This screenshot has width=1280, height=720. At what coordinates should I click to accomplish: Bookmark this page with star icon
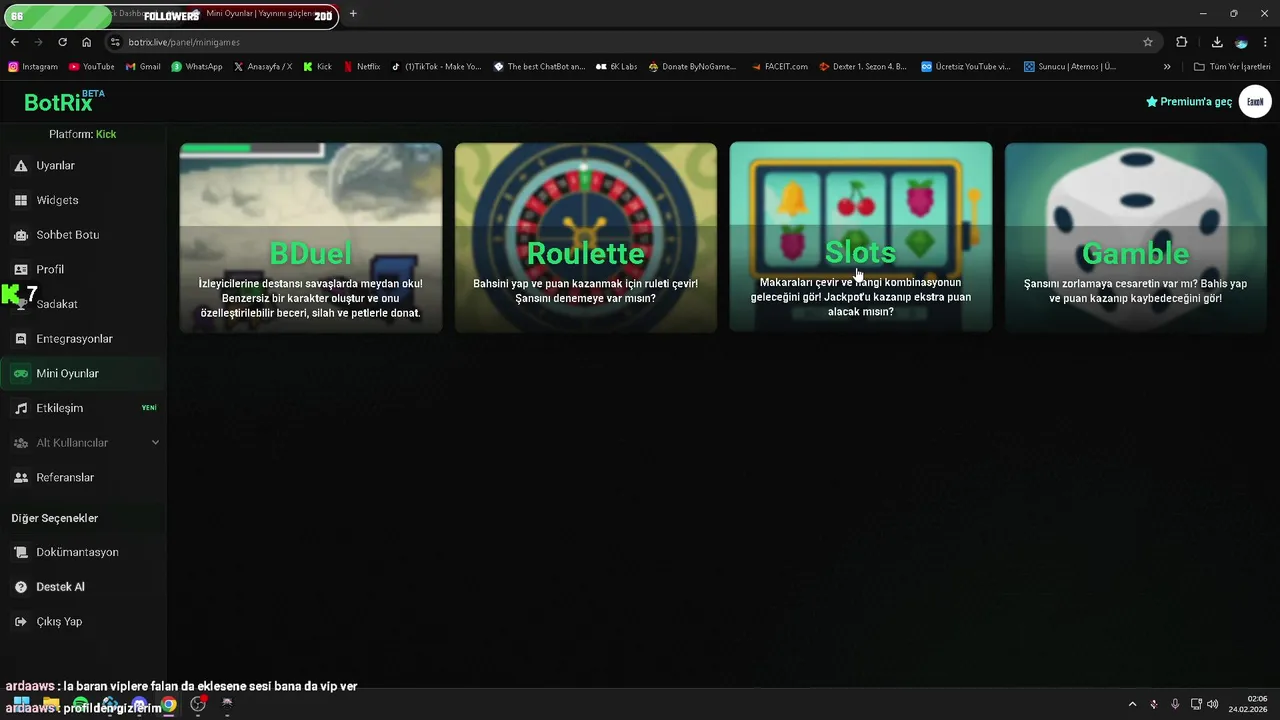coord(1148,42)
